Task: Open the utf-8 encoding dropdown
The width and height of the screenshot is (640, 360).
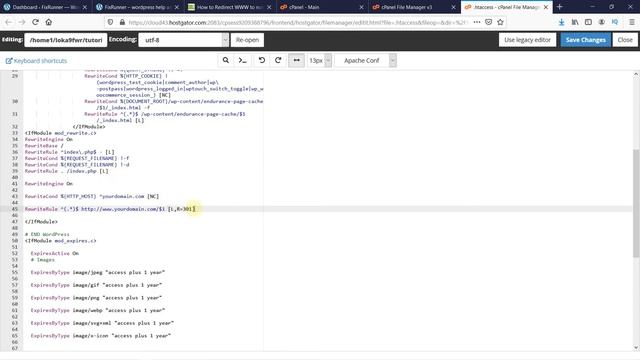Action: click(x=183, y=40)
